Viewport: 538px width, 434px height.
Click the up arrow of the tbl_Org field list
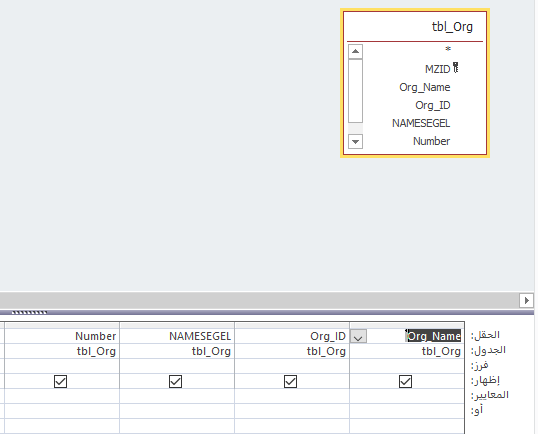(x=355, y=51)
